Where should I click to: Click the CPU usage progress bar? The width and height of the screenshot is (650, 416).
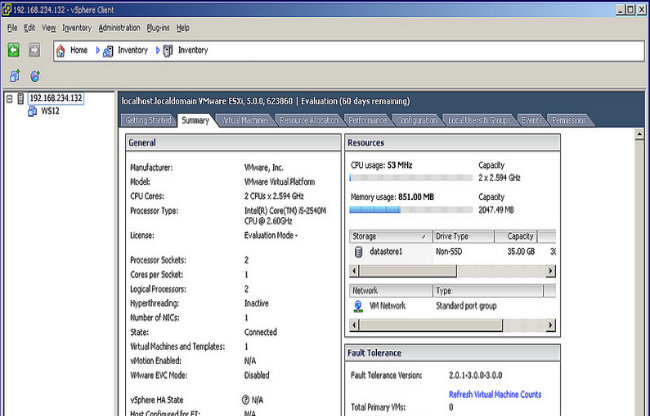pyautogui.click(x=411, y=178)
